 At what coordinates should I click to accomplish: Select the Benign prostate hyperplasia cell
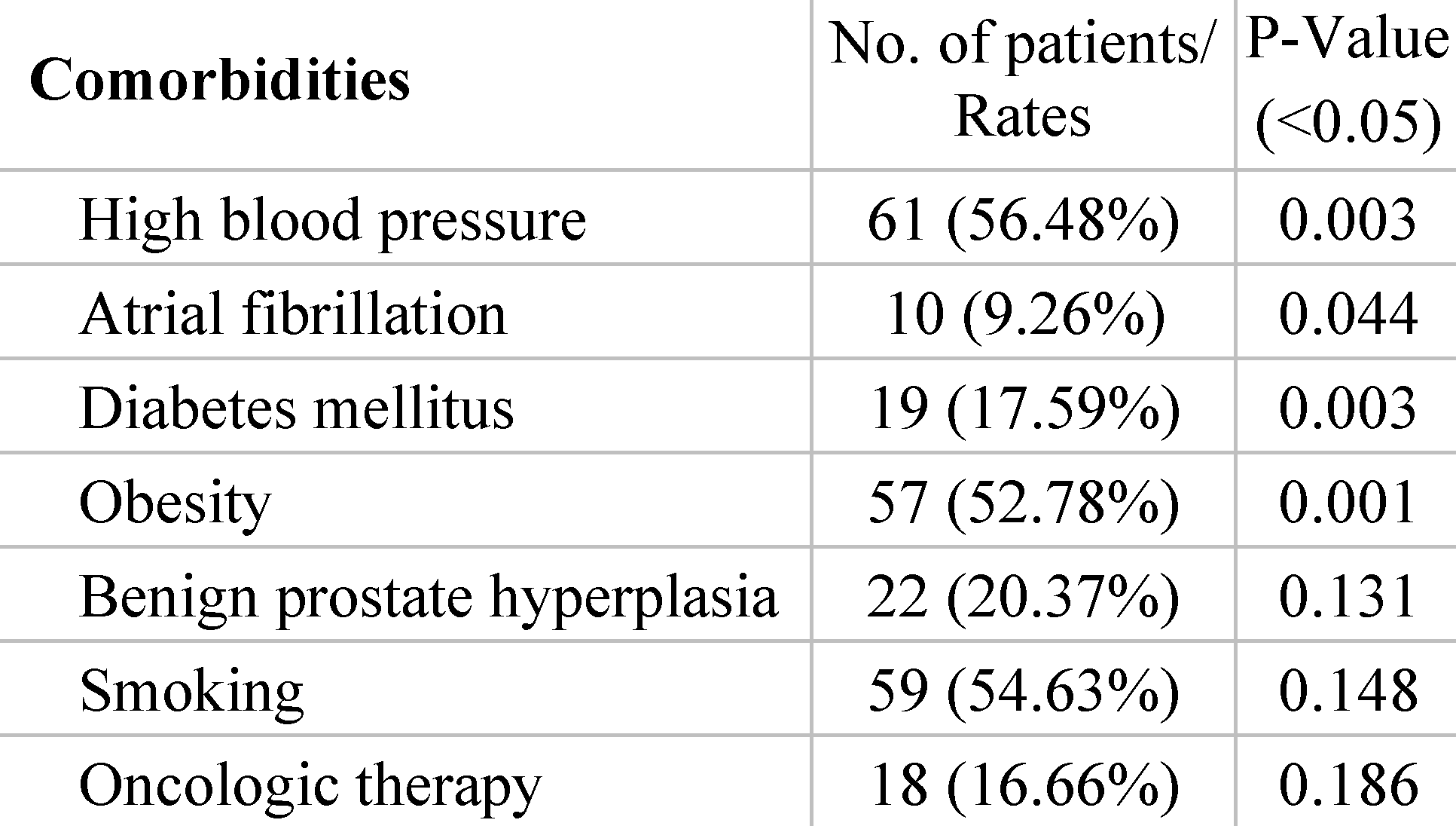pos(428,597)
